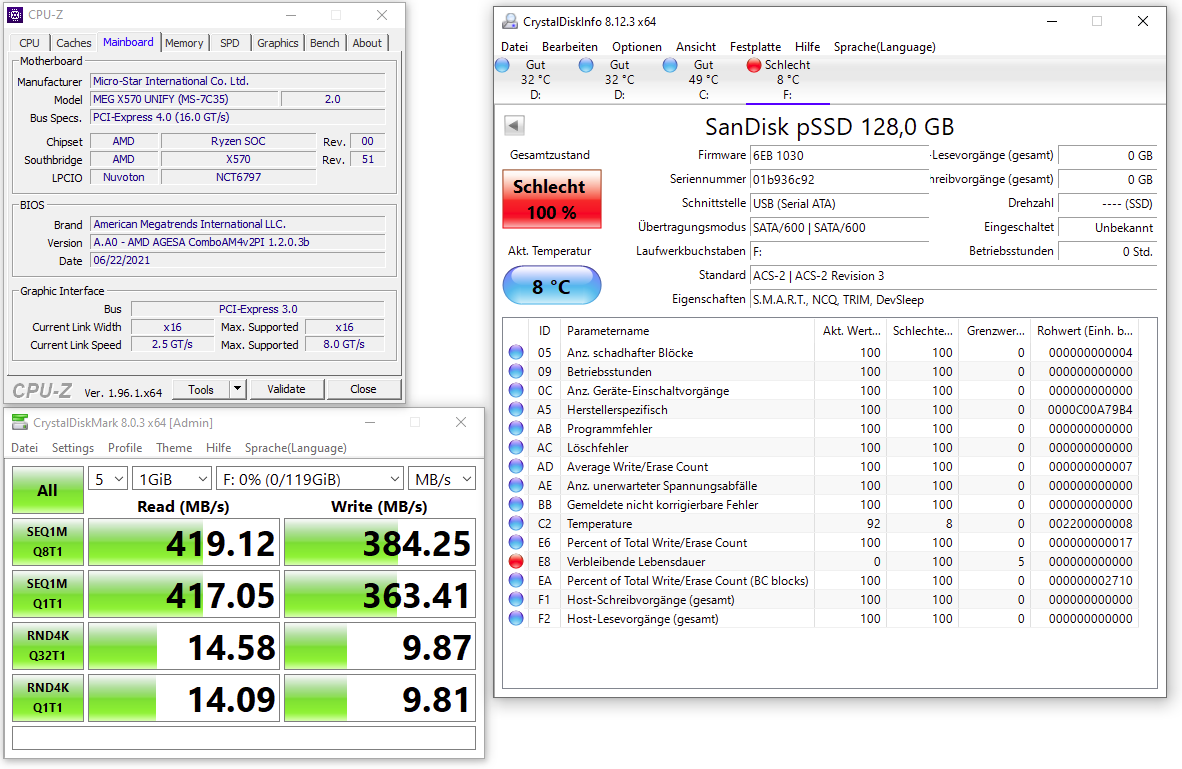The width and height of the screenshot is (1182, 769).
Task: Click status orb for 09 Betriebsstunden row
Action: click(x=516, y=371)
